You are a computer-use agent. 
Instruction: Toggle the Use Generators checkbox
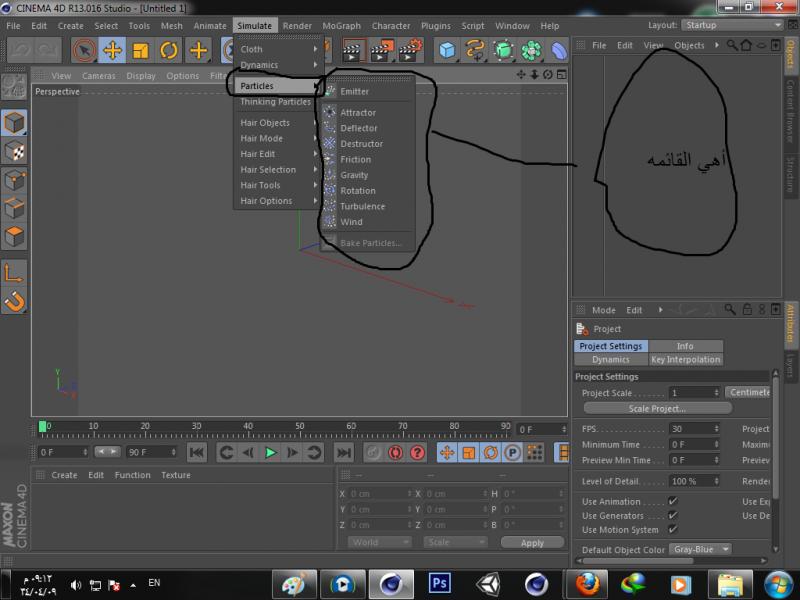point(672,515)
